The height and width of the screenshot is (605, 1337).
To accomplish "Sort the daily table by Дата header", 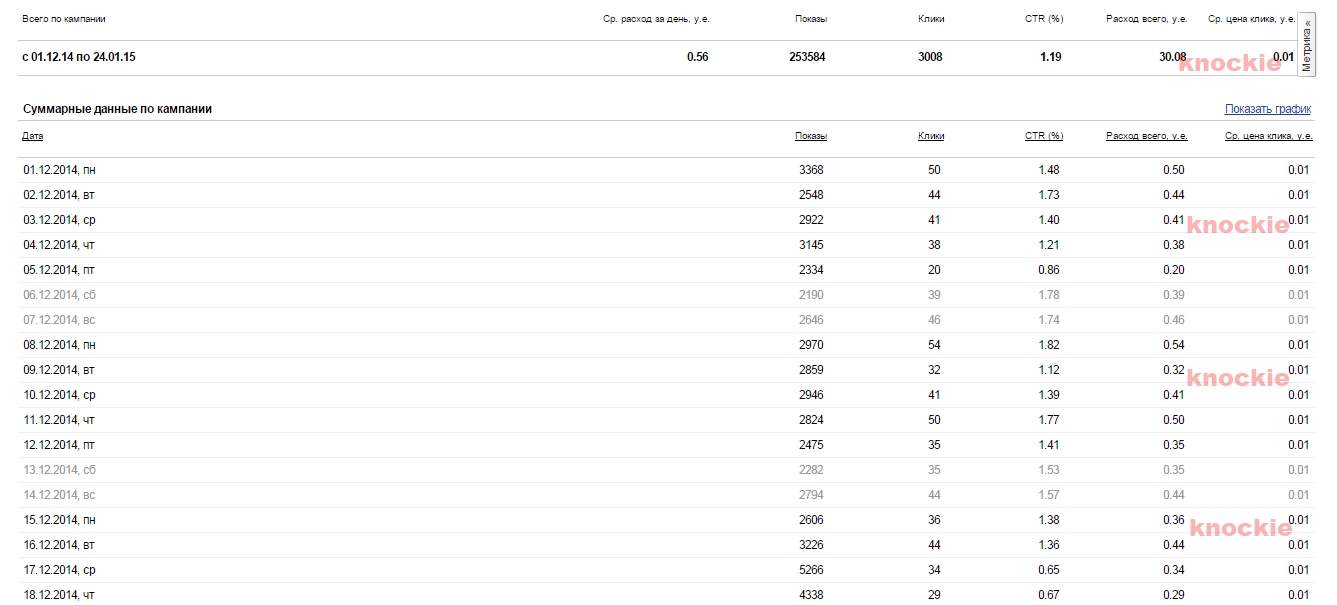I will coord(33,136).
